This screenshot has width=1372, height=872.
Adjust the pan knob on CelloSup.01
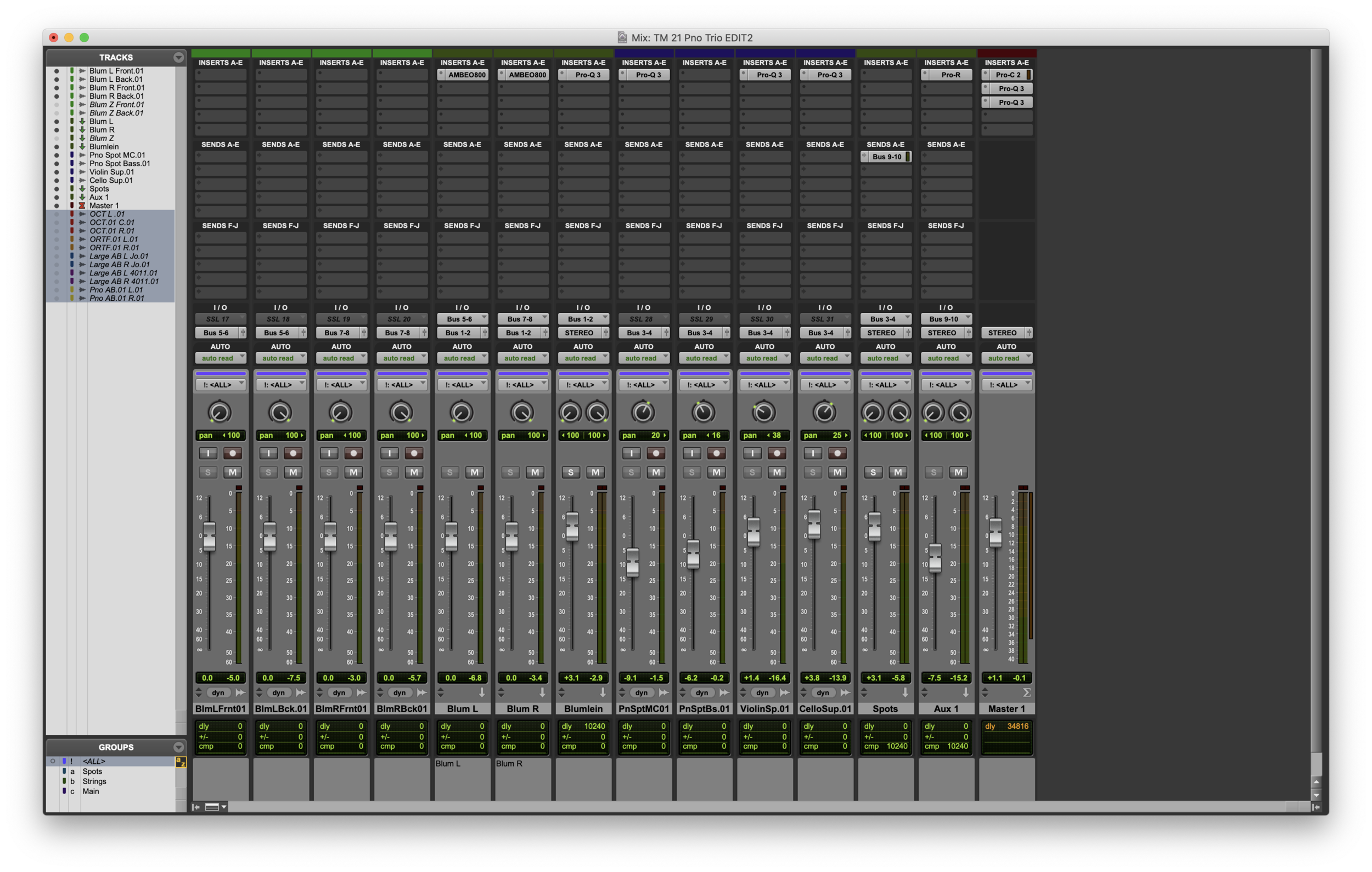(824, 412)
